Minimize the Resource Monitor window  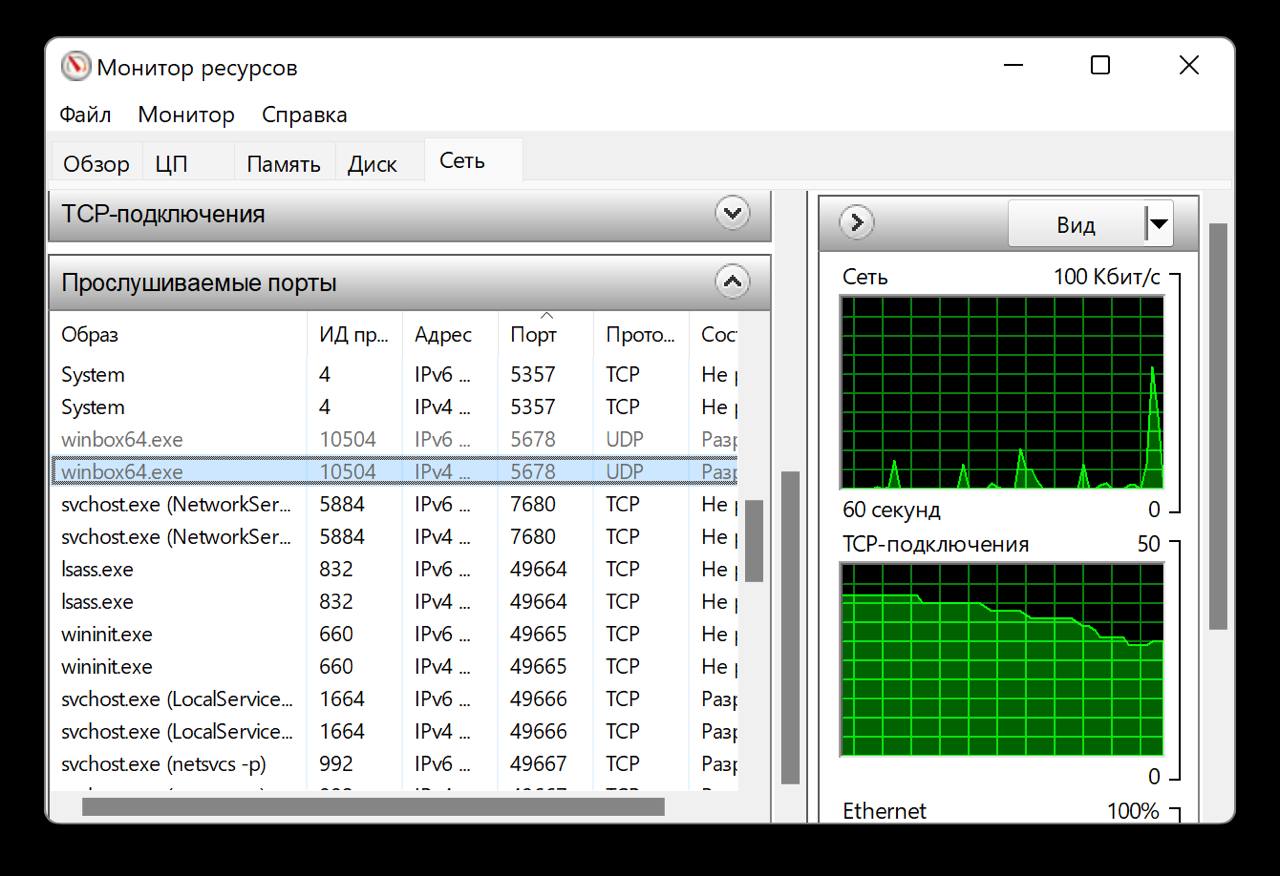(x=1013, y=66)
